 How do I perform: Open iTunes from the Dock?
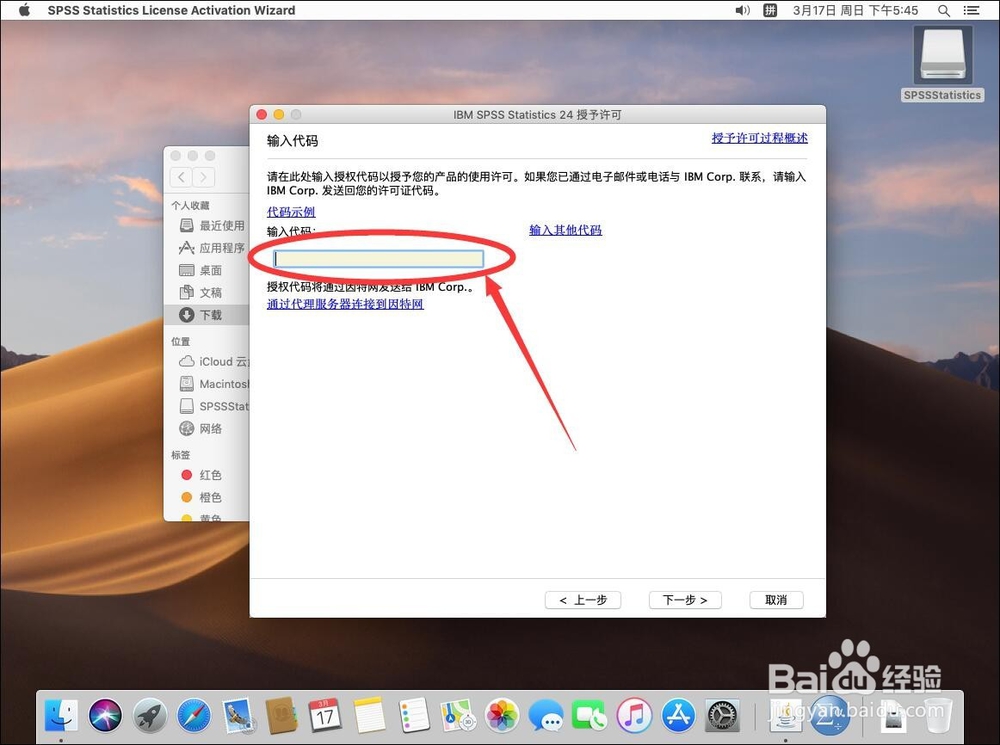[x=633, y=716]
